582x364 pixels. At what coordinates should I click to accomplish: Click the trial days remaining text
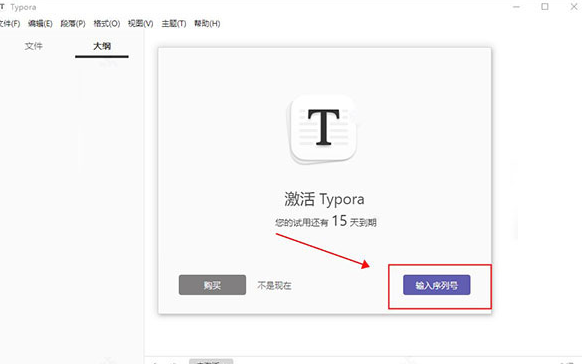coord(326,222)
